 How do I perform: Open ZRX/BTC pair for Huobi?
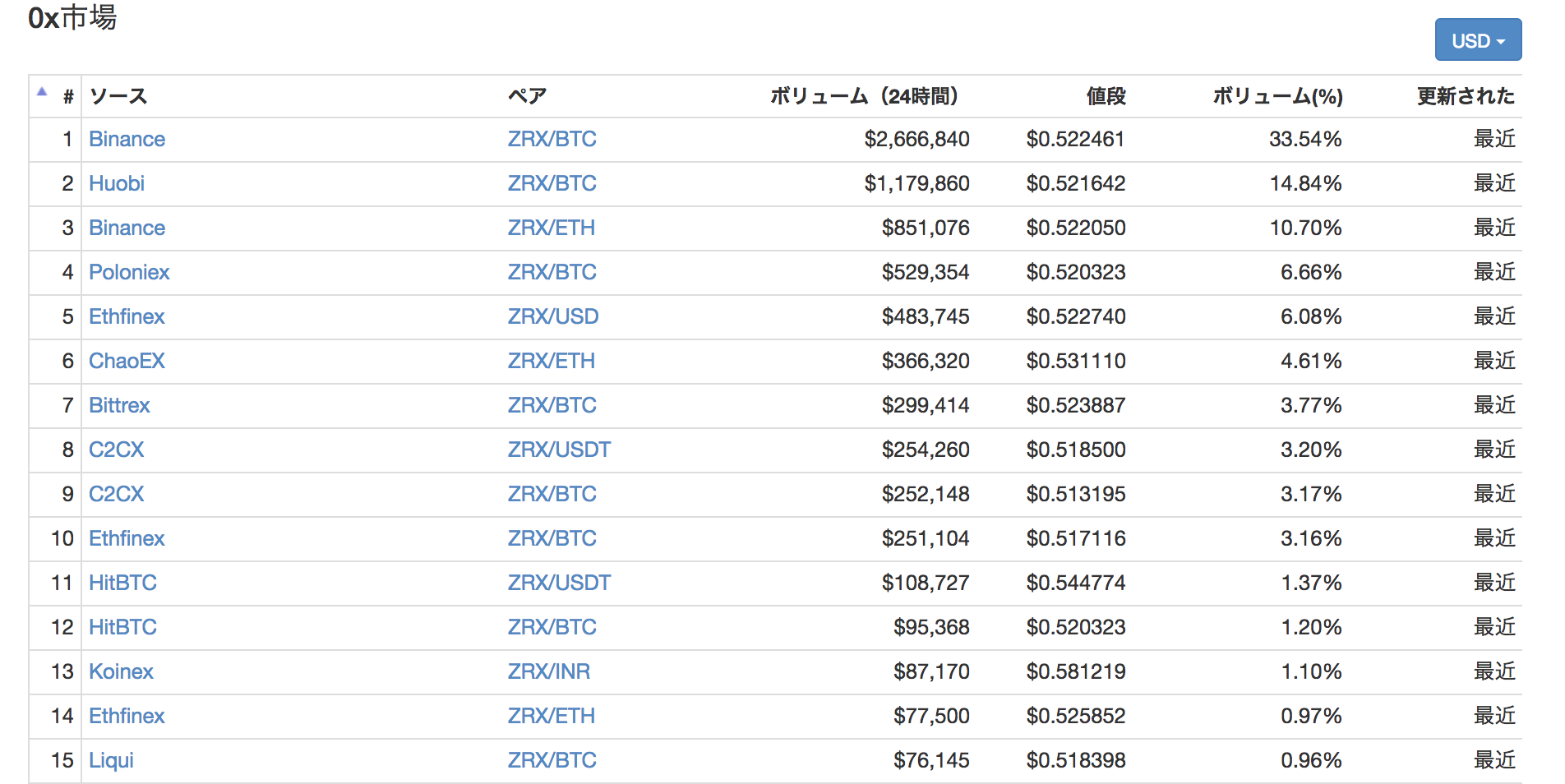[x=552, y=183]
